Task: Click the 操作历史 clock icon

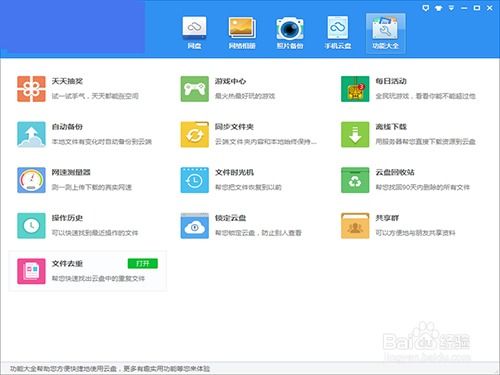Action: pyautogui.click(x=31, y=226)
